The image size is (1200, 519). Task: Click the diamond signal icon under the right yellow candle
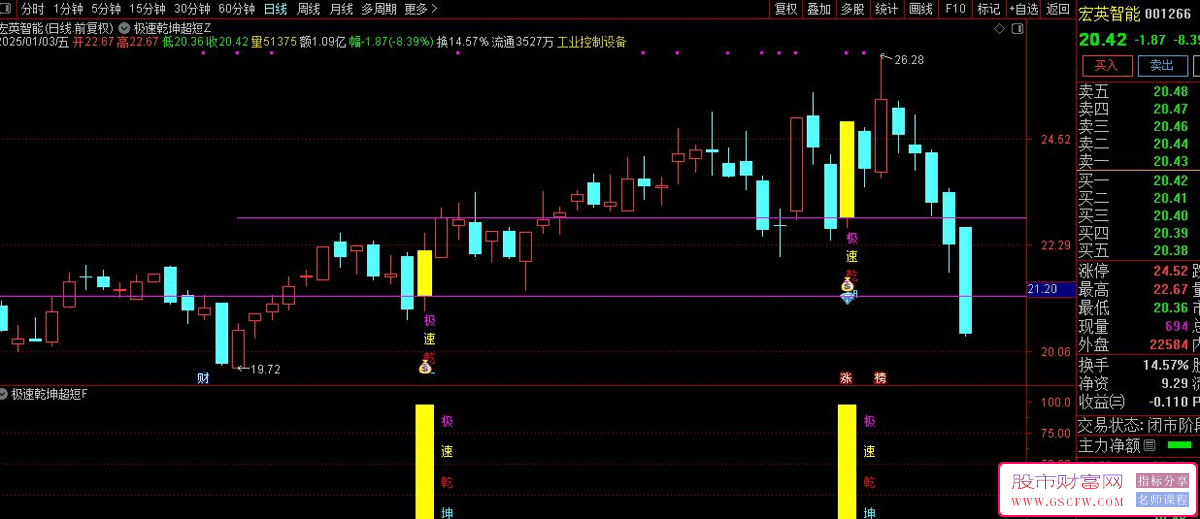click(848, 299)
